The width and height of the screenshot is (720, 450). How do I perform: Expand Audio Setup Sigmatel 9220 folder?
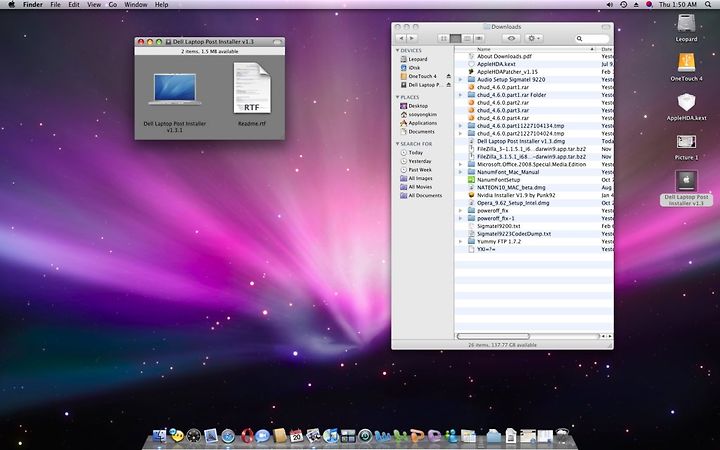pos(461,79)
